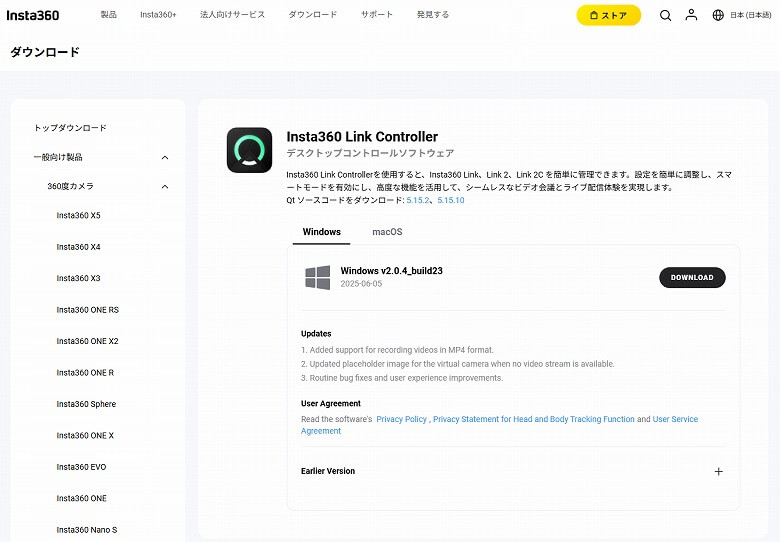
Task: Switch to the macOS tab
Action: pos(387,232)
